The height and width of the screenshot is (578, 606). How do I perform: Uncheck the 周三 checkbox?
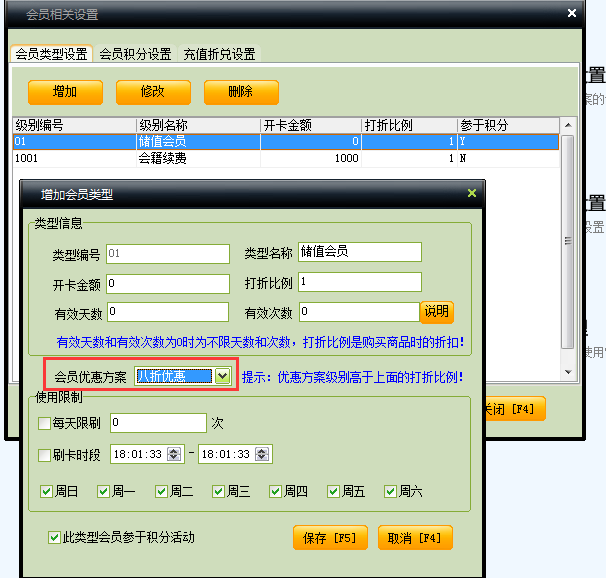220,491
